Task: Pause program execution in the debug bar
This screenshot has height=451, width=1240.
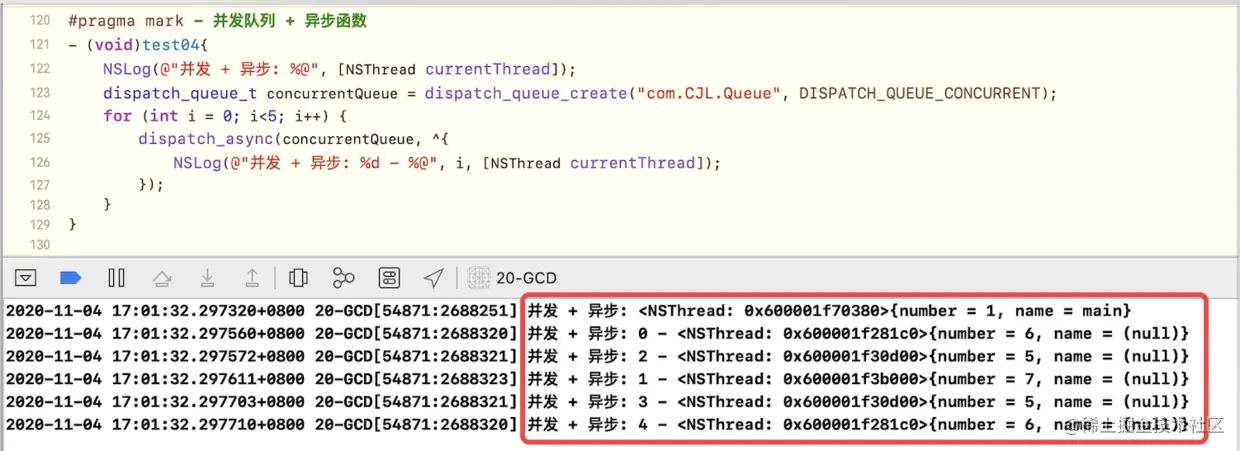Action: (116, 278)
